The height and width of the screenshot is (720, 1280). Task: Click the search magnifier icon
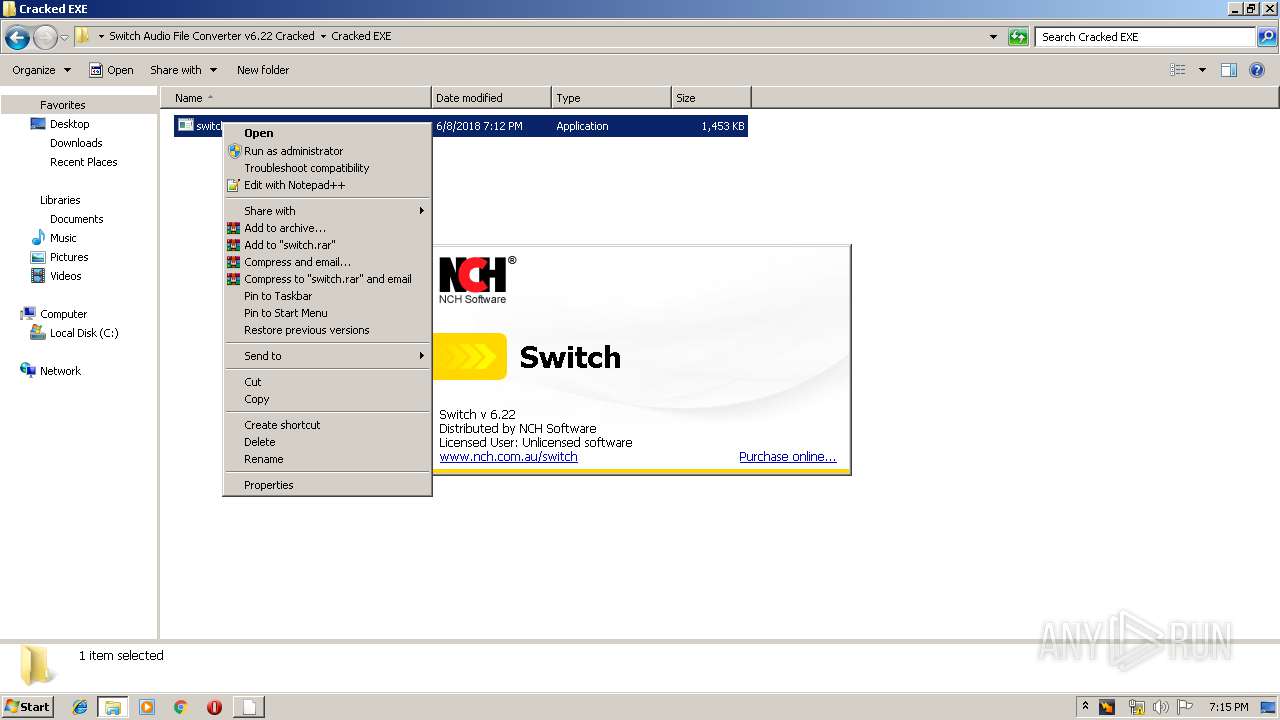[x=1266, y=37]
